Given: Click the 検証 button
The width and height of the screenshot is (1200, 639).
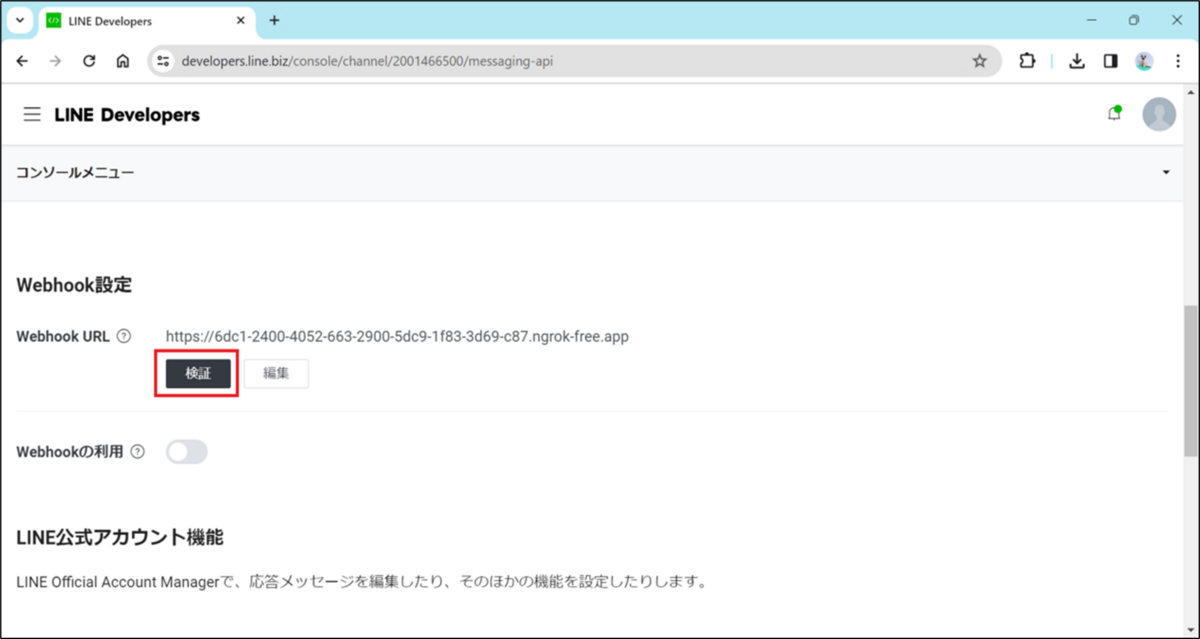Looking at the screenshot, I should (x=199, y=373).
